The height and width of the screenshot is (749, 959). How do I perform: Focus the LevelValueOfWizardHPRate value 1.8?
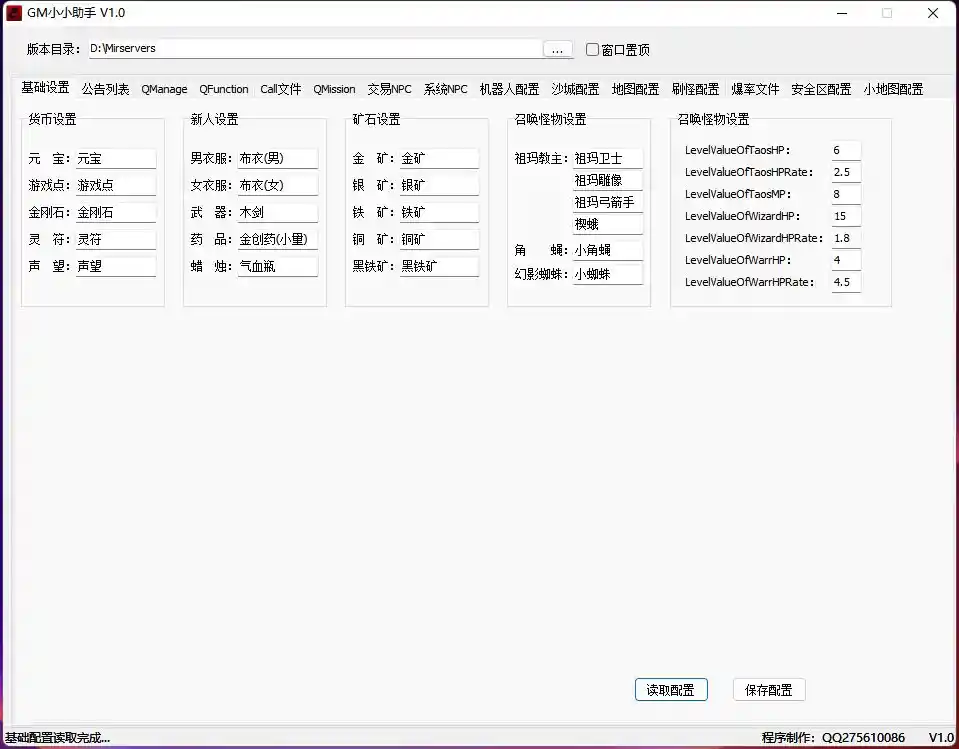(846, 238)
